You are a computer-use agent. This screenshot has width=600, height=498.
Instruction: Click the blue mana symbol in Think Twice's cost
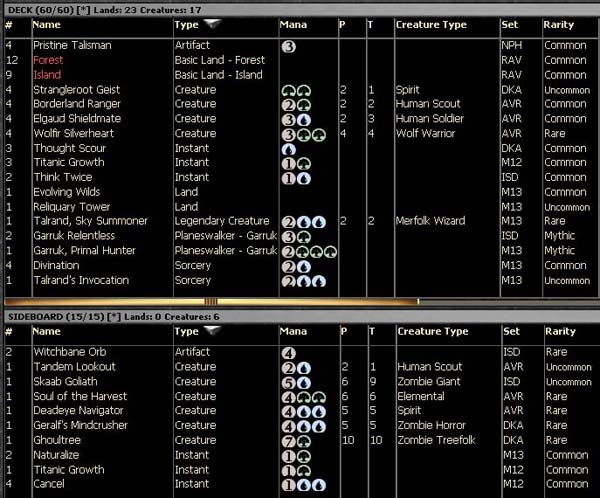click(304, 178)
